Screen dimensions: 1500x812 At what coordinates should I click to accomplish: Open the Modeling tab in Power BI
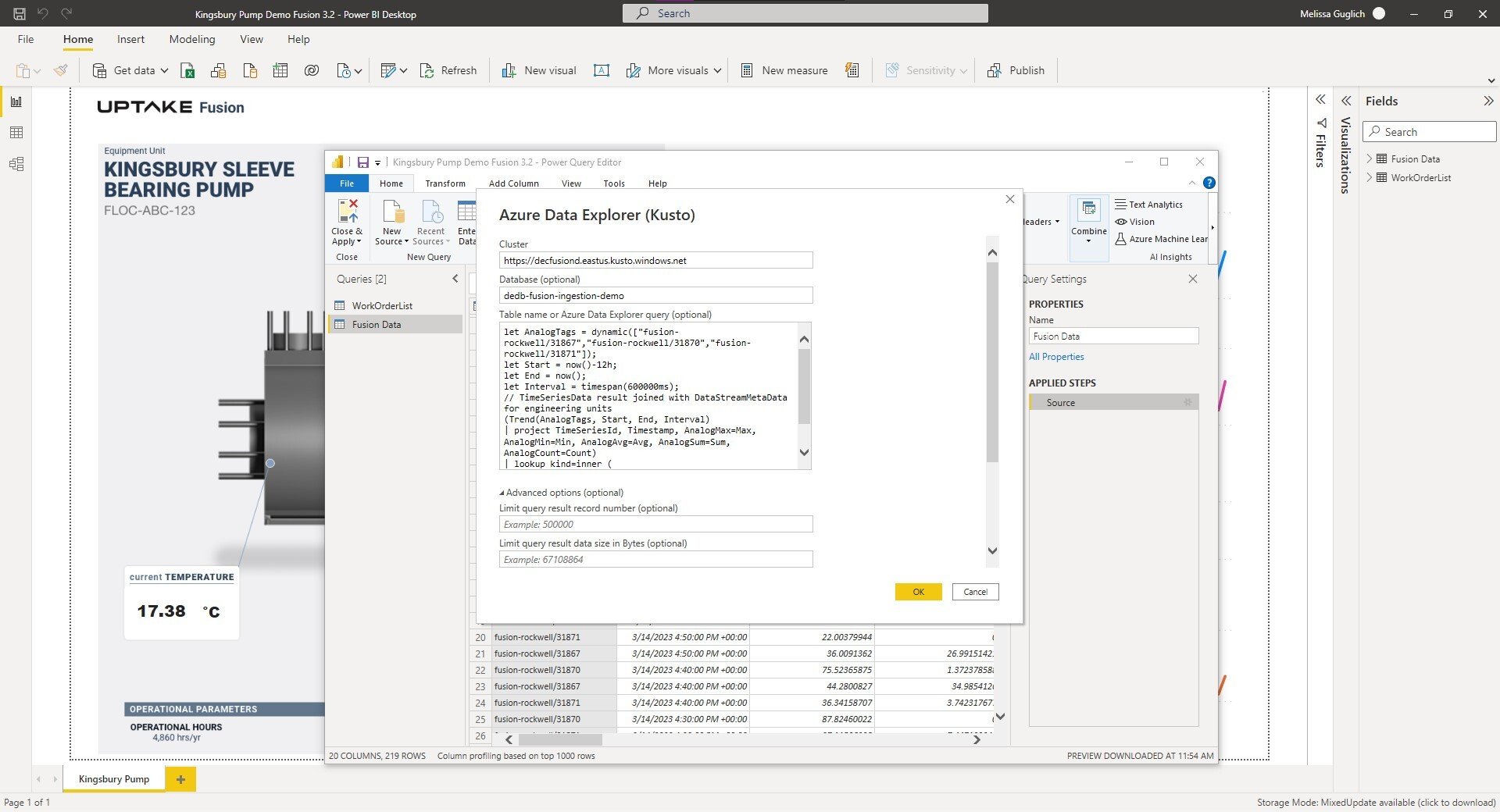pyautogui.click(x=192, y=39)
